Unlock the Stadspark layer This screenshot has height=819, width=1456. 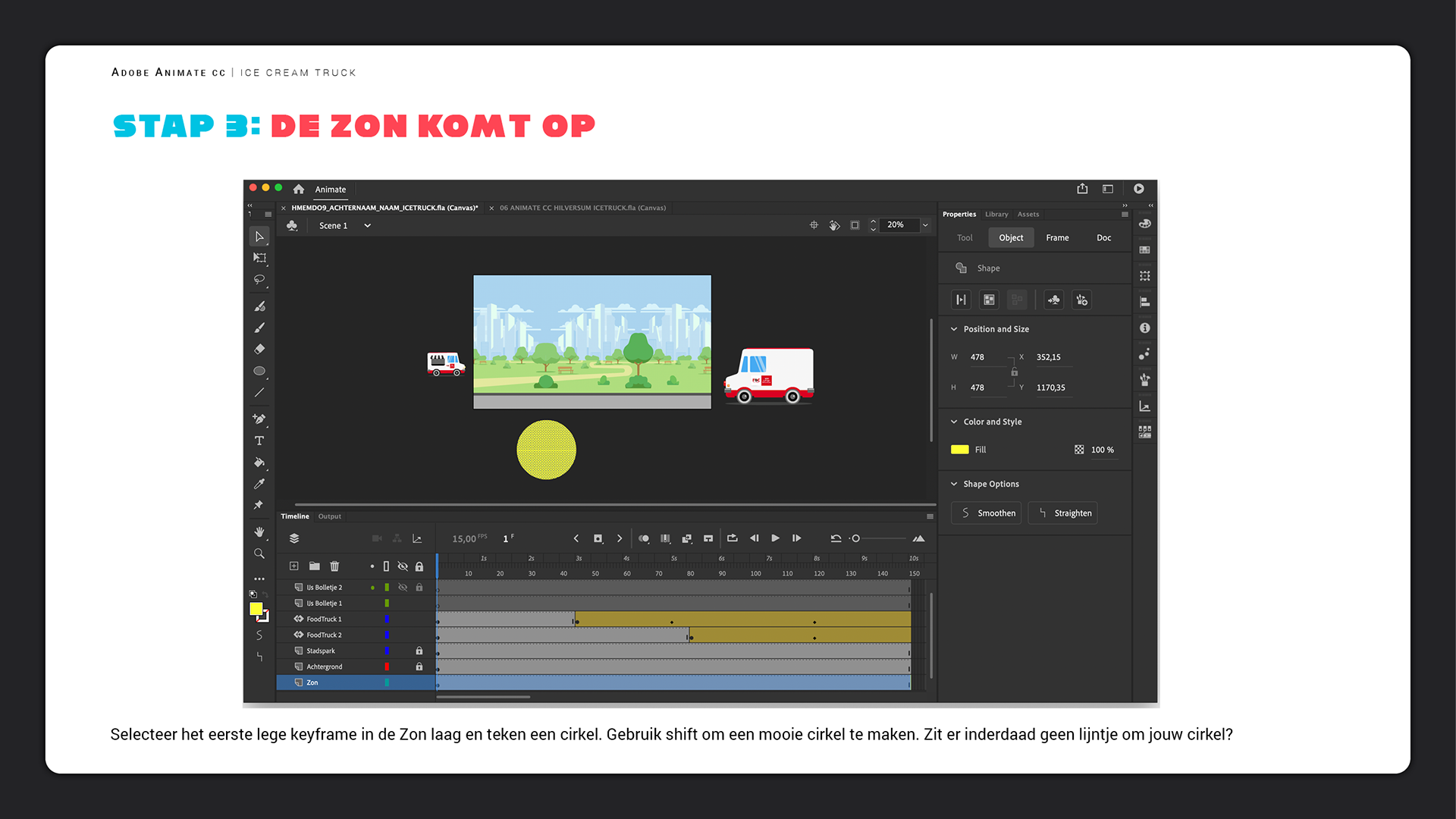pos(419,651)
